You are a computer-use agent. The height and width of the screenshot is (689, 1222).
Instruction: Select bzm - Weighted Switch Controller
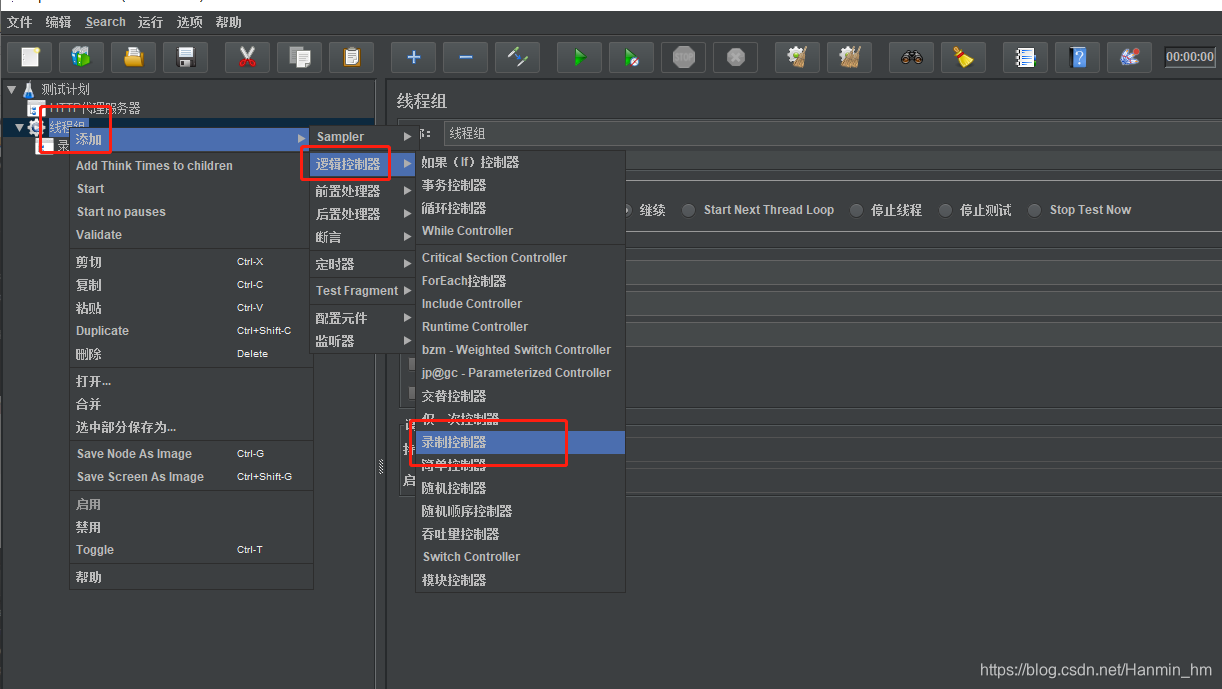coord(521,350)
